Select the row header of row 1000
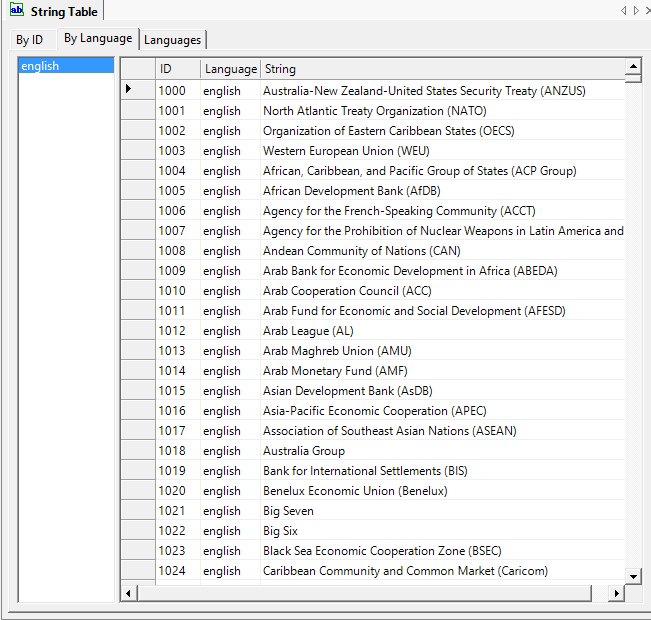 (138, 90)
